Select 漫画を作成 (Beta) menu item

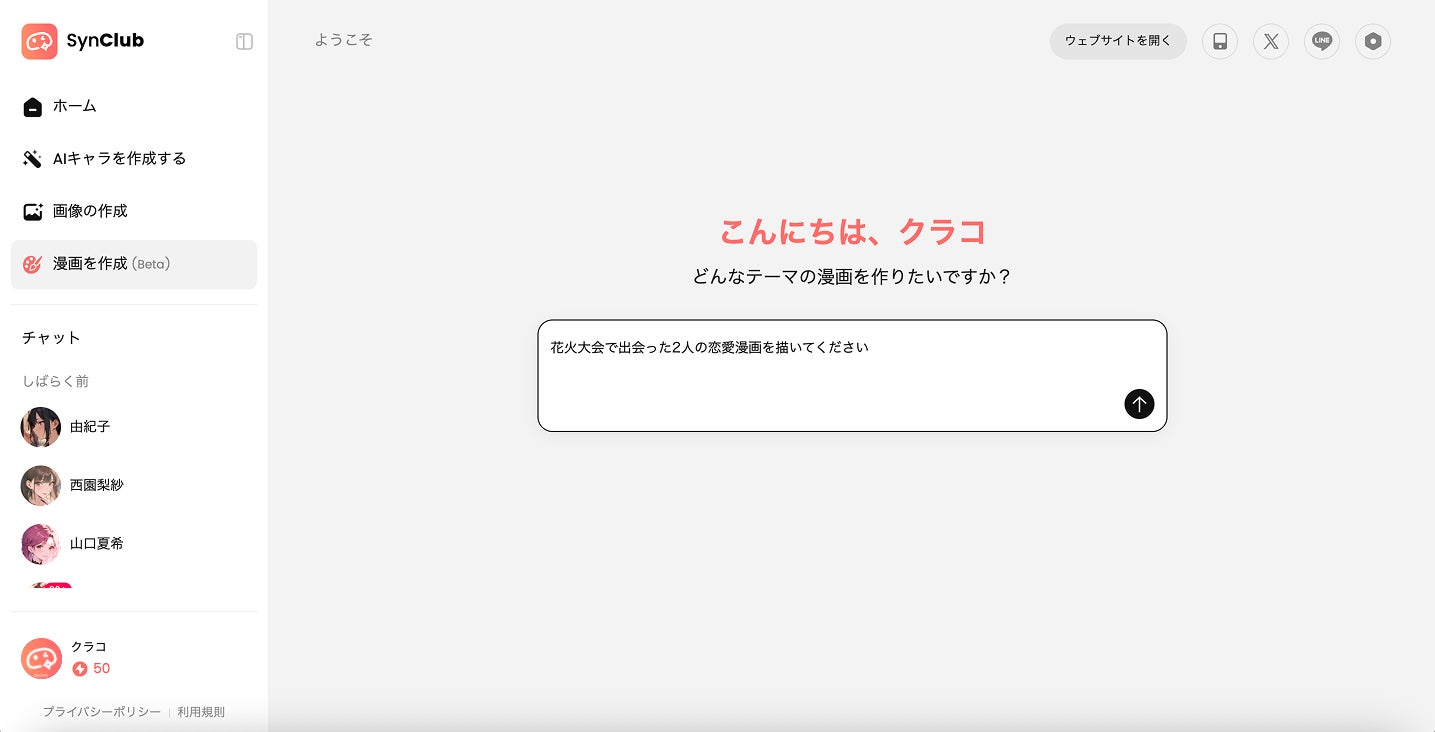pos(134,264)
